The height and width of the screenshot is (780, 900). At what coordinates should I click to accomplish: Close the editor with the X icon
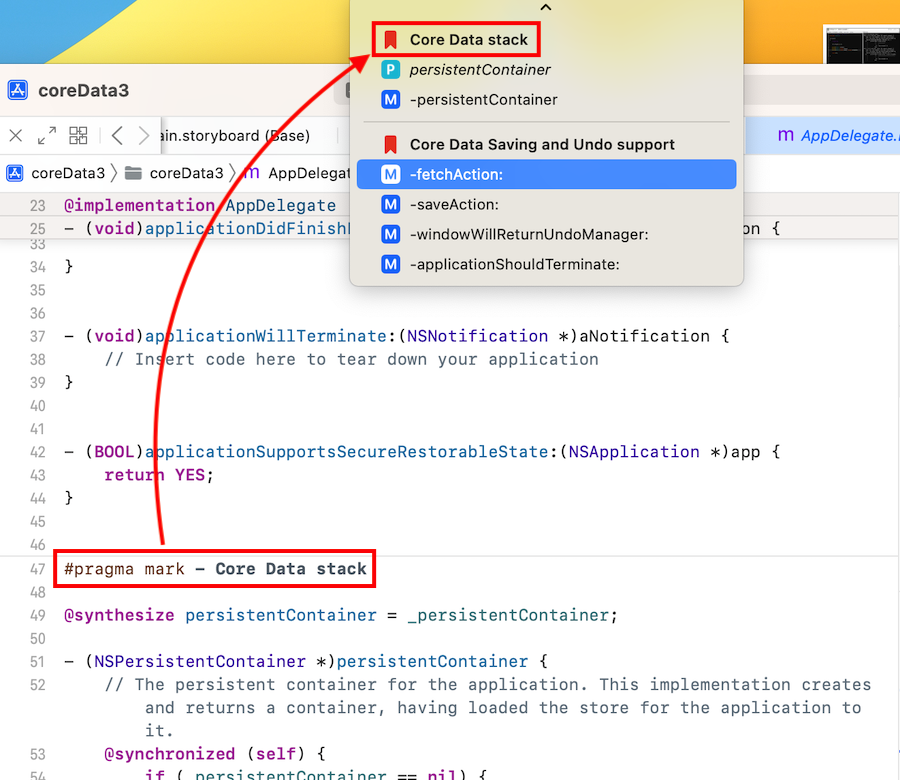pos(15,135)
